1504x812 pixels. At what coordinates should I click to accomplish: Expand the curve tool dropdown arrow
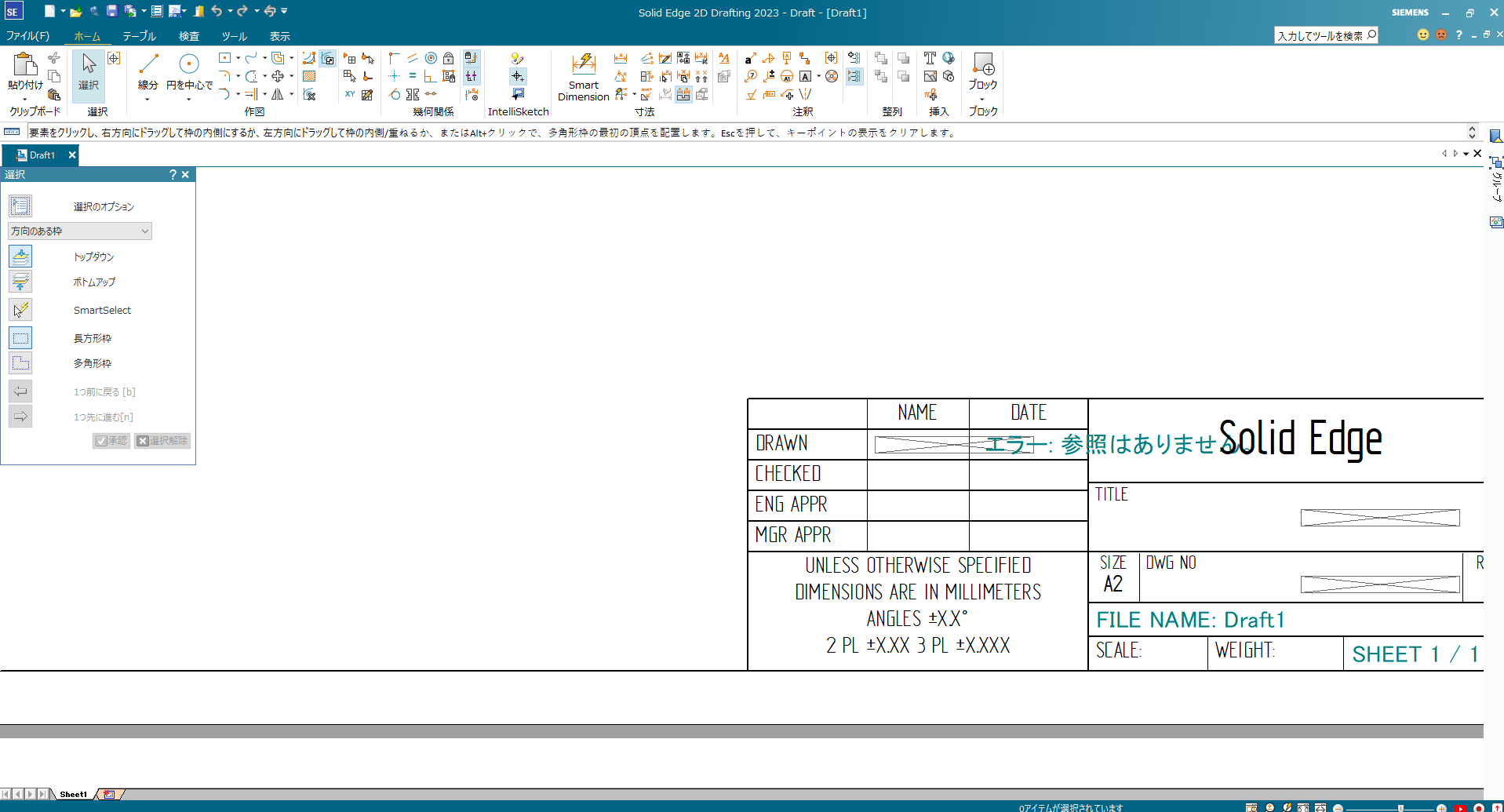(x=264, y=58)
